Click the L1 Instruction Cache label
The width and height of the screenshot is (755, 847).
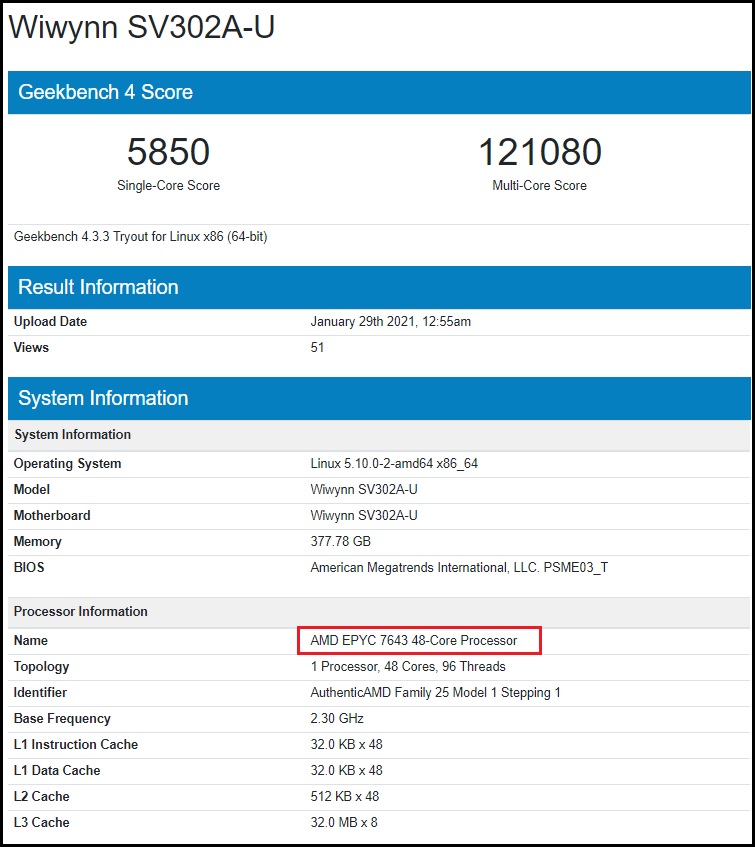76,744
